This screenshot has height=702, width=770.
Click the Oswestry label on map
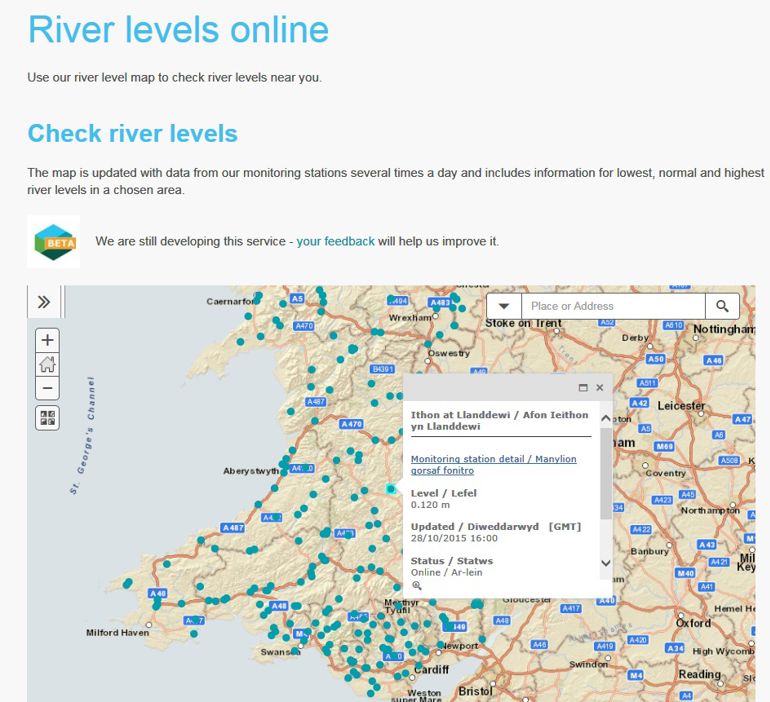(449, 353)
